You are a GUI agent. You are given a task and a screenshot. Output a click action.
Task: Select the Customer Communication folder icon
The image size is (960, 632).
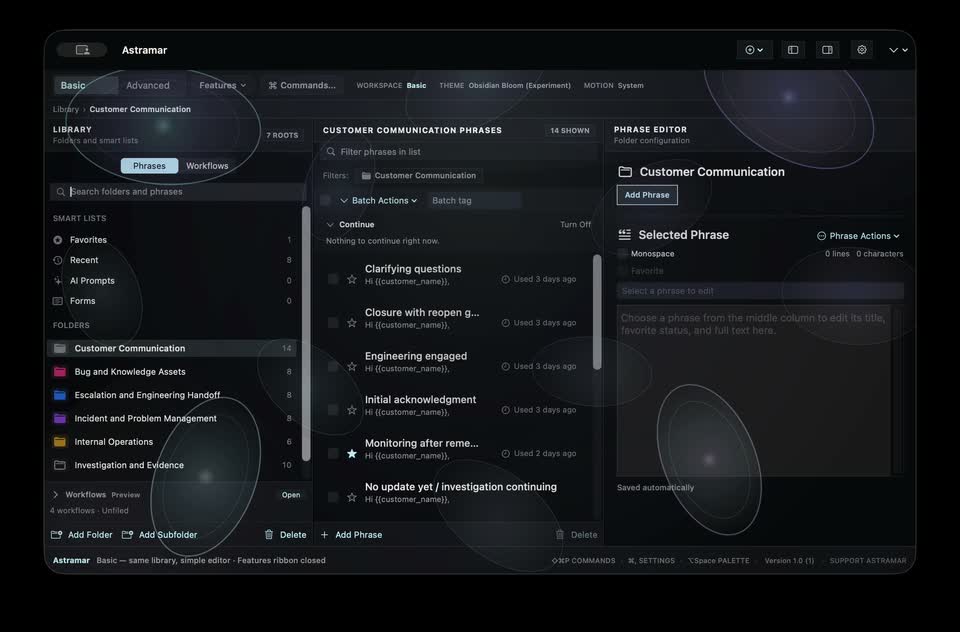point(60,348)
